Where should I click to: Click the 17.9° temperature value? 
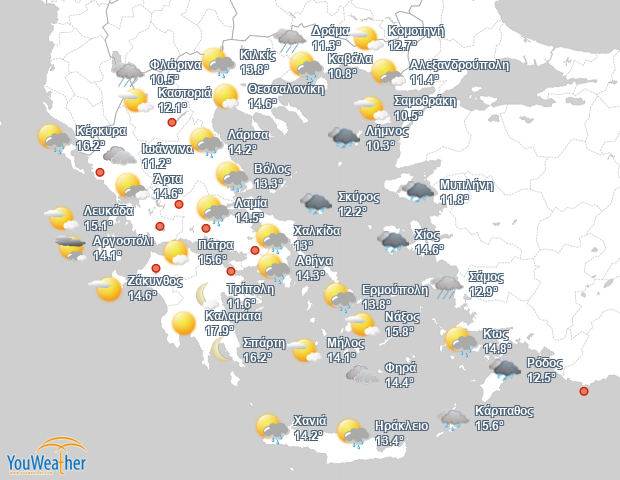(220, 330)
